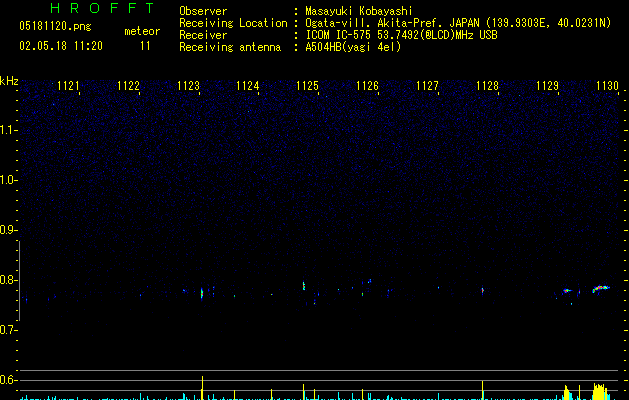Screen dimensions: 629x400
Task: Click the 1.1 kHz frequency label
Action: [x=8, y=130]
